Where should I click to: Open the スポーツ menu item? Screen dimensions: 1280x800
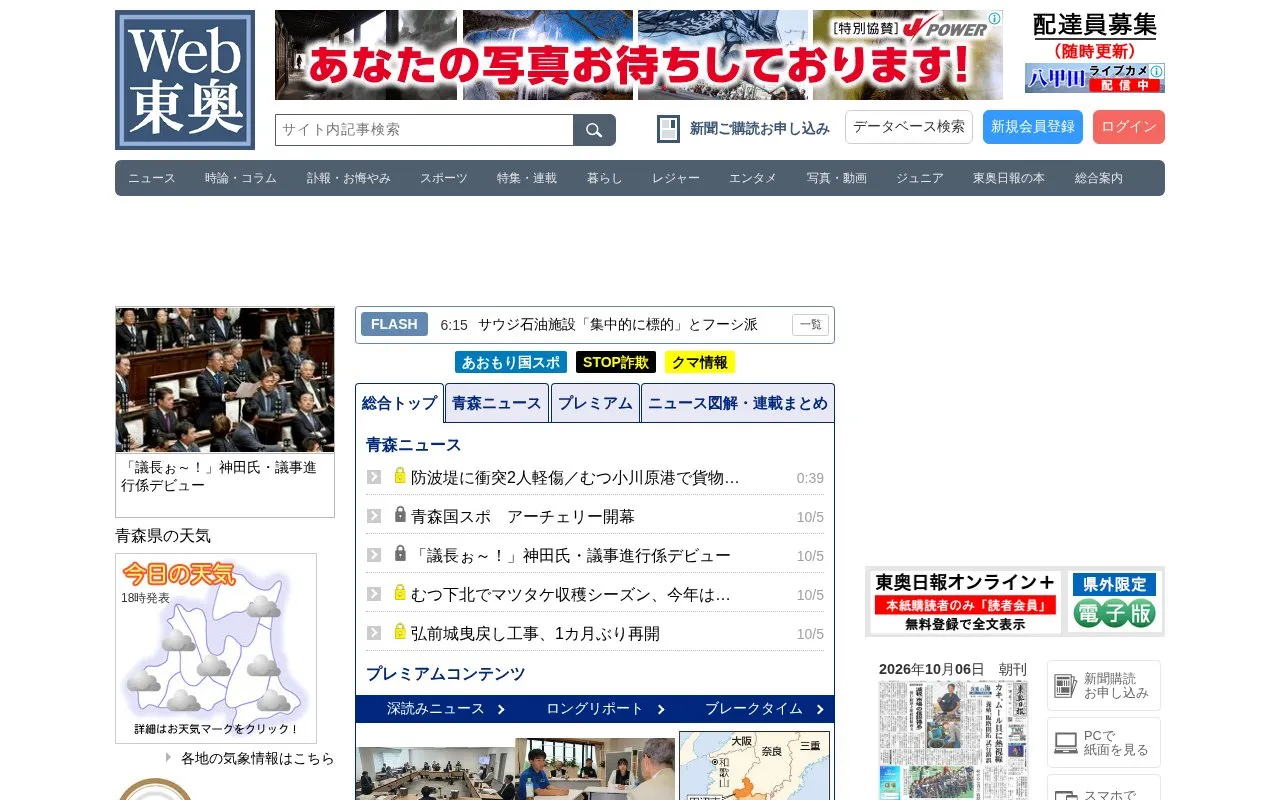[444, 178]
